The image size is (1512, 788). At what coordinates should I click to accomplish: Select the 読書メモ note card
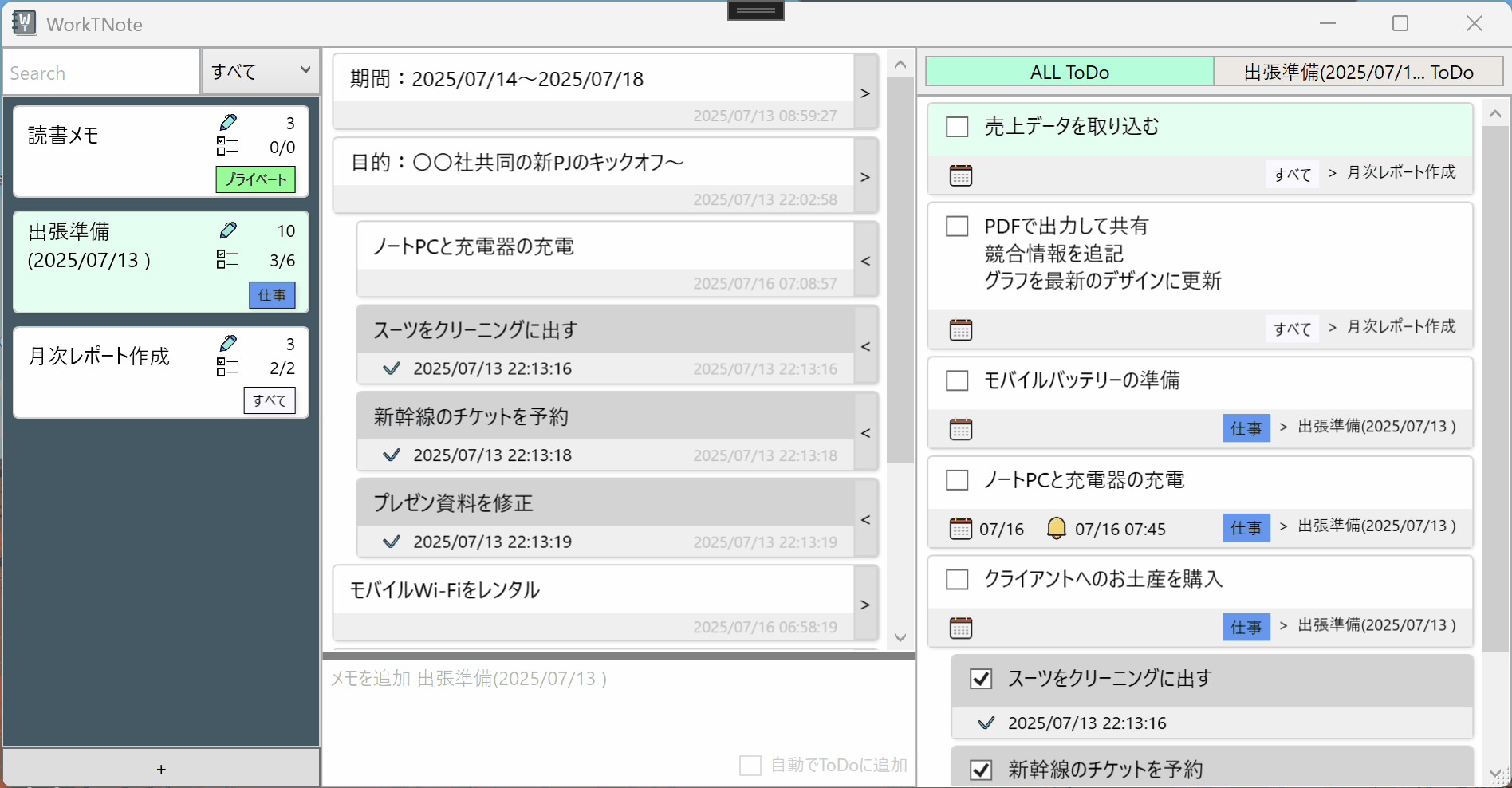pos(161,152)
